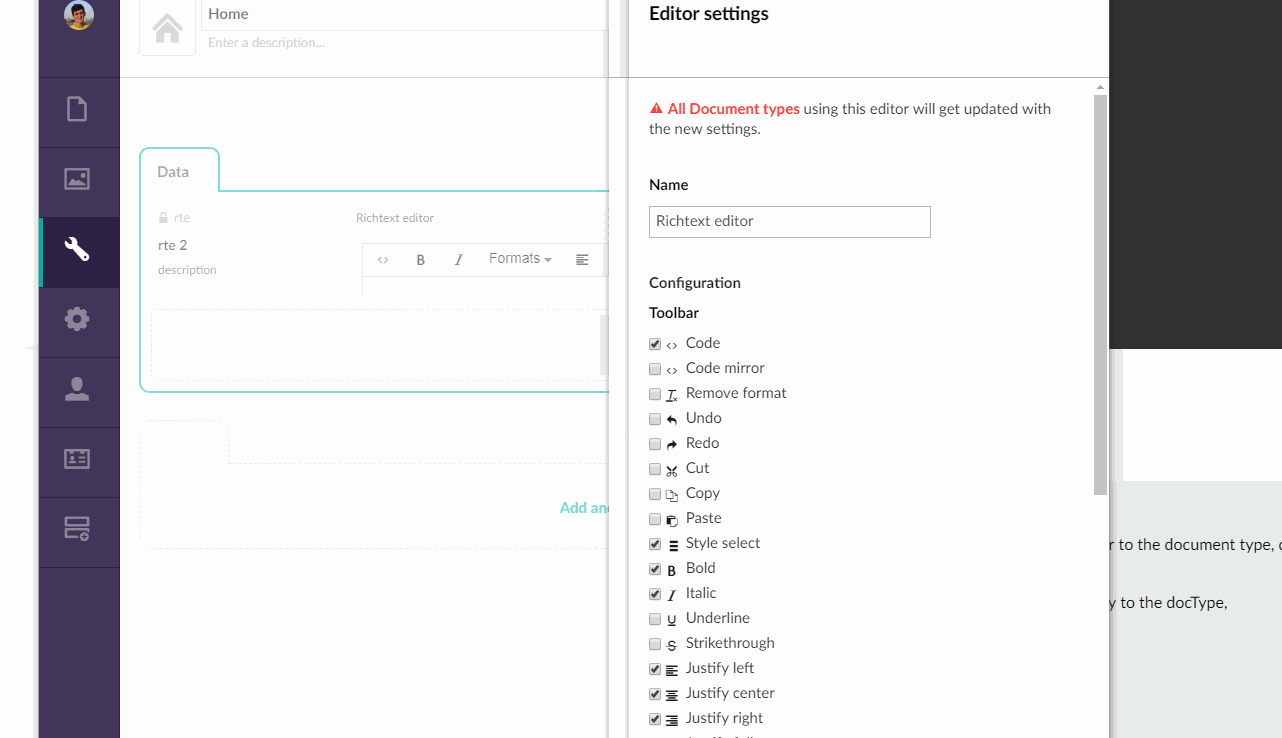The height and width of the screenshot is (738, 1282).
Task: Click the Underline icon in Toolbar list
Action: coord(672,620)
